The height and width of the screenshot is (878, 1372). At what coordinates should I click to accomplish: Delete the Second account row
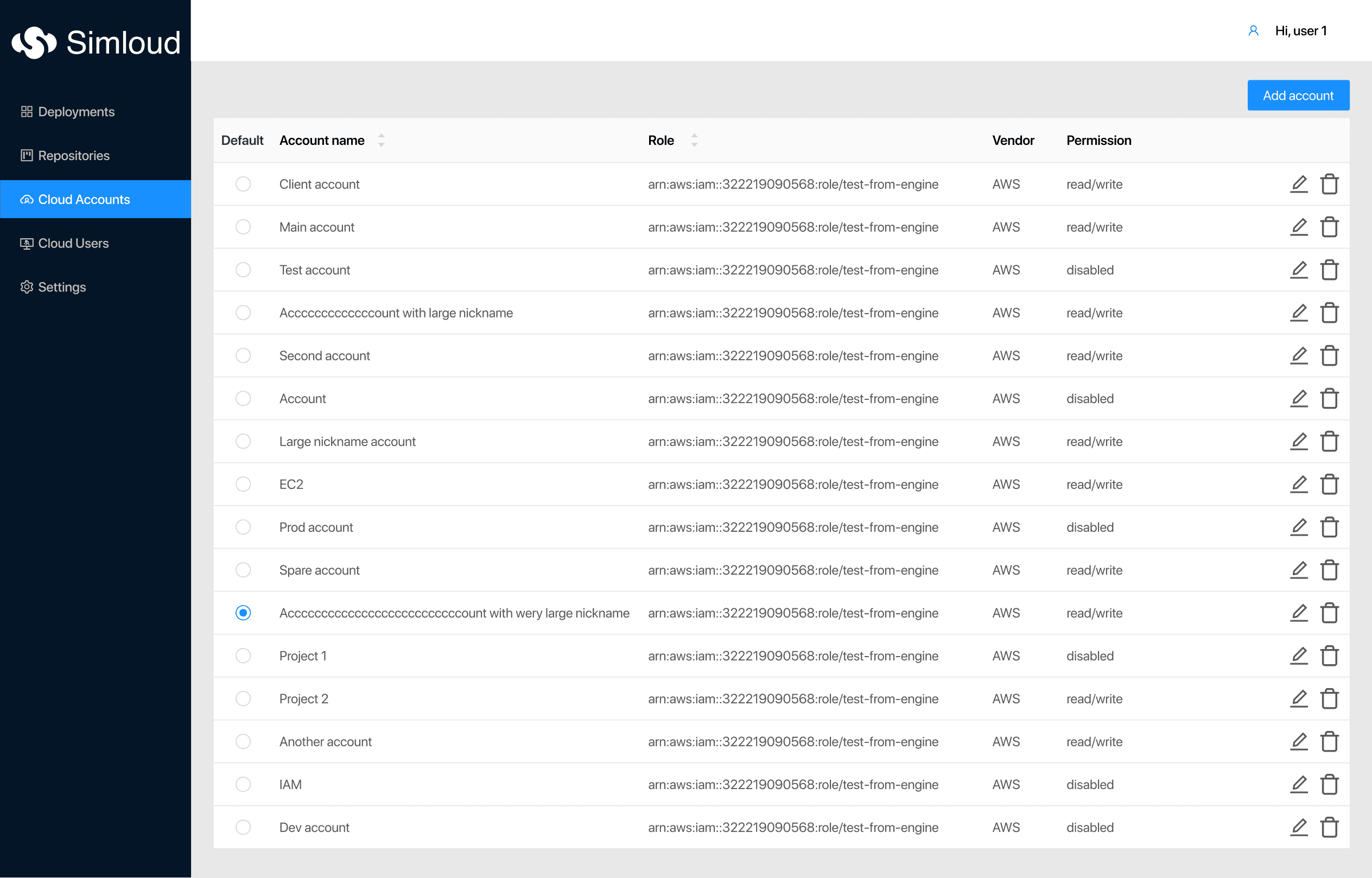[1329, 356]
